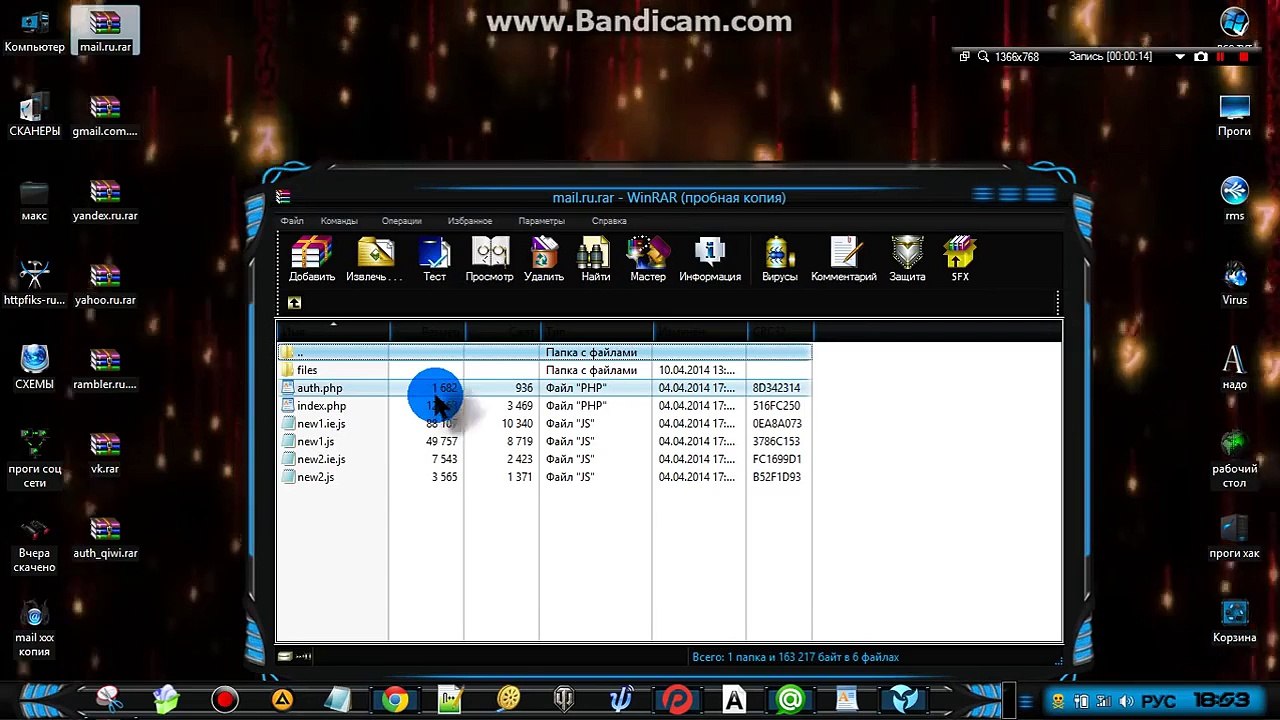Open Просмотр (View) in WinRAR toolbar
1280x720 pixels.
[489, 259]
